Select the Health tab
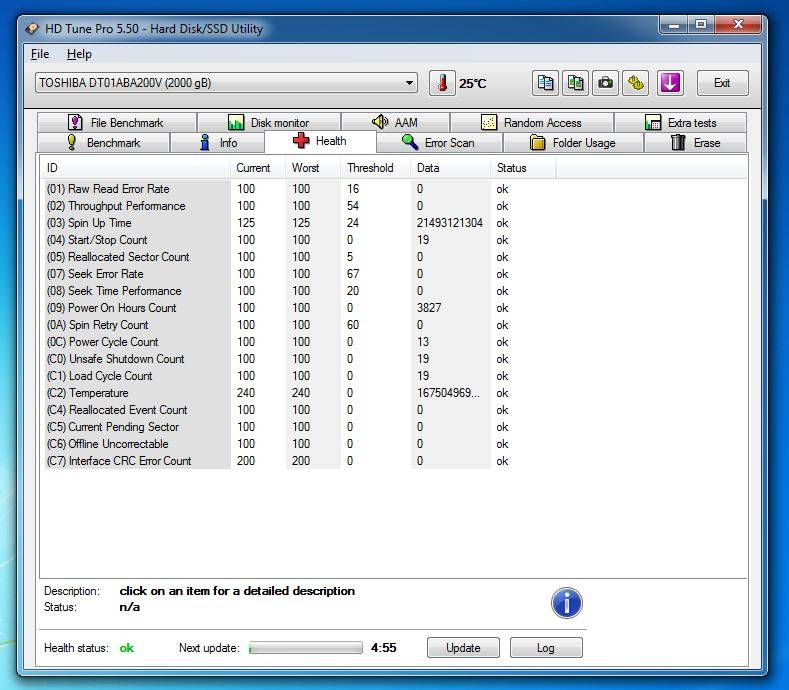The height and width of the screenshot is (690, 789). (320, 141)
